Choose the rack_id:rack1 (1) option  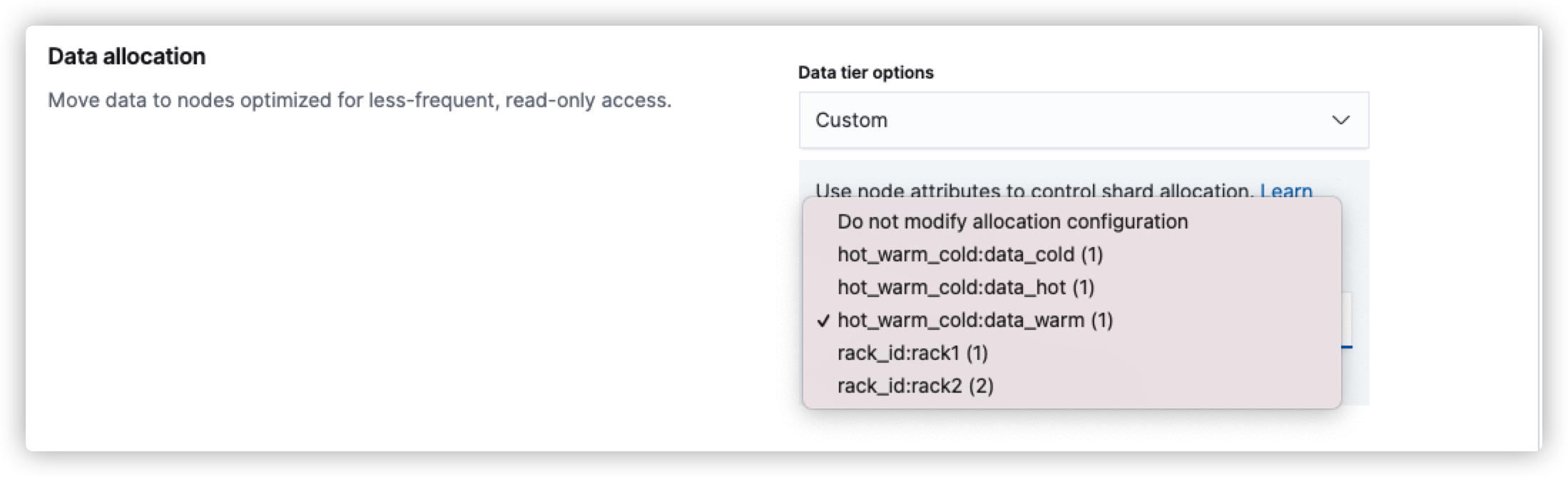tap(912, 353)
